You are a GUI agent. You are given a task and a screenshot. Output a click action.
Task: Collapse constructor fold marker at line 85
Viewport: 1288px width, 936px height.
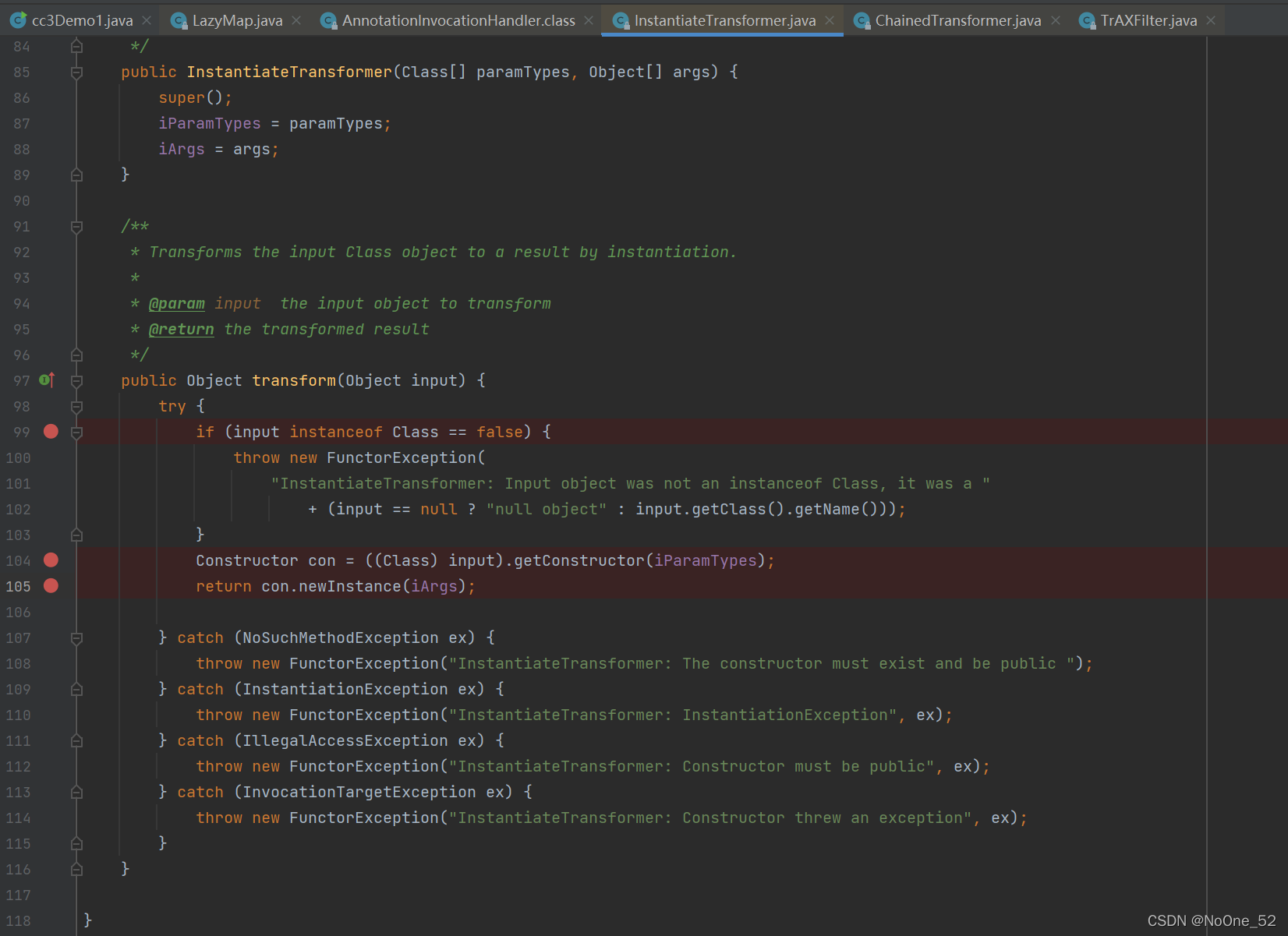click(x=76, y=72)
